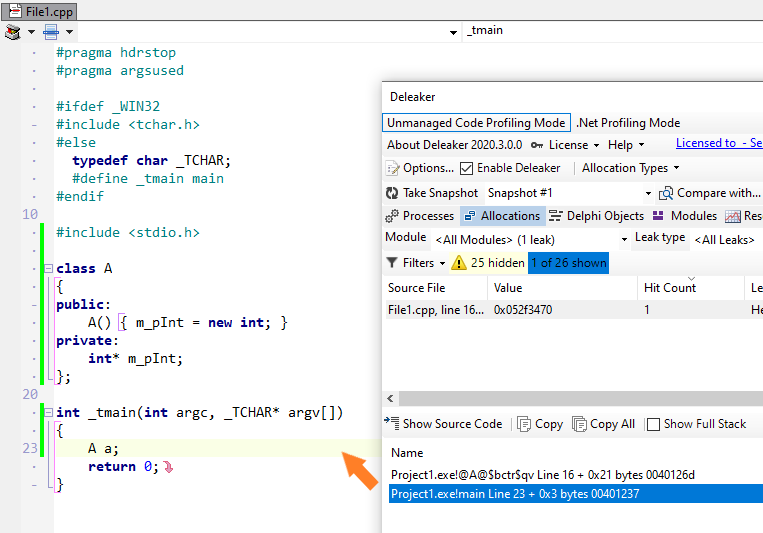Open Deleaker Options dialog
This screenshot has width=763, height=533.
(x=428, y=168)
